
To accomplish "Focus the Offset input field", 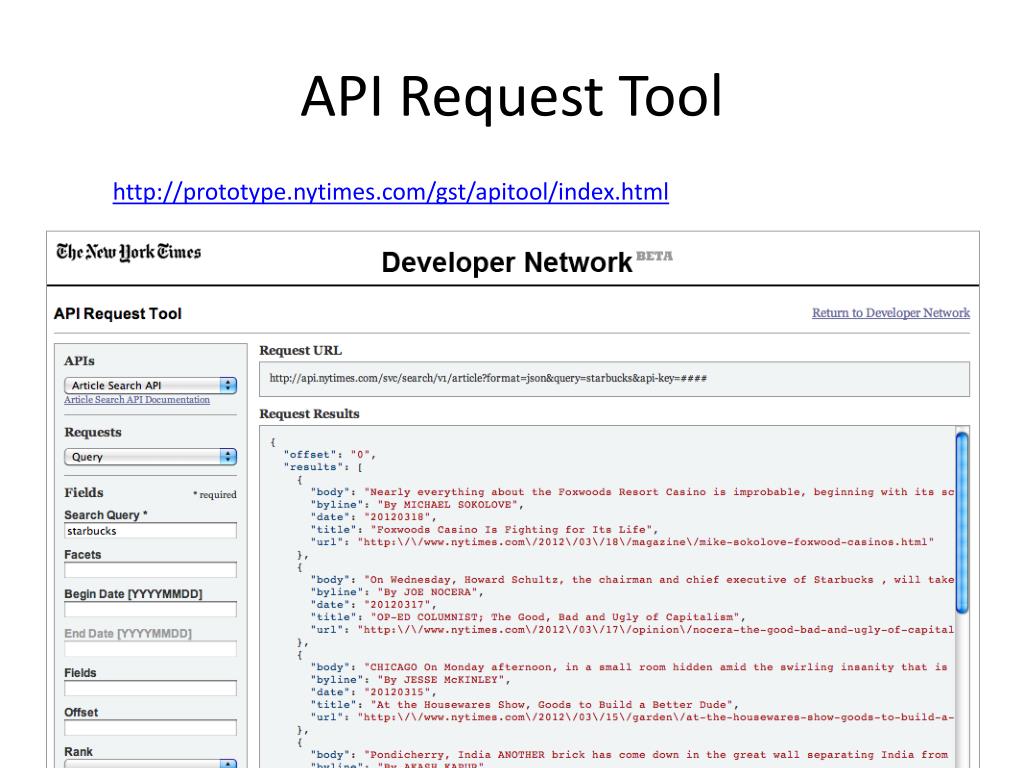I will click(x=150, y=728).
